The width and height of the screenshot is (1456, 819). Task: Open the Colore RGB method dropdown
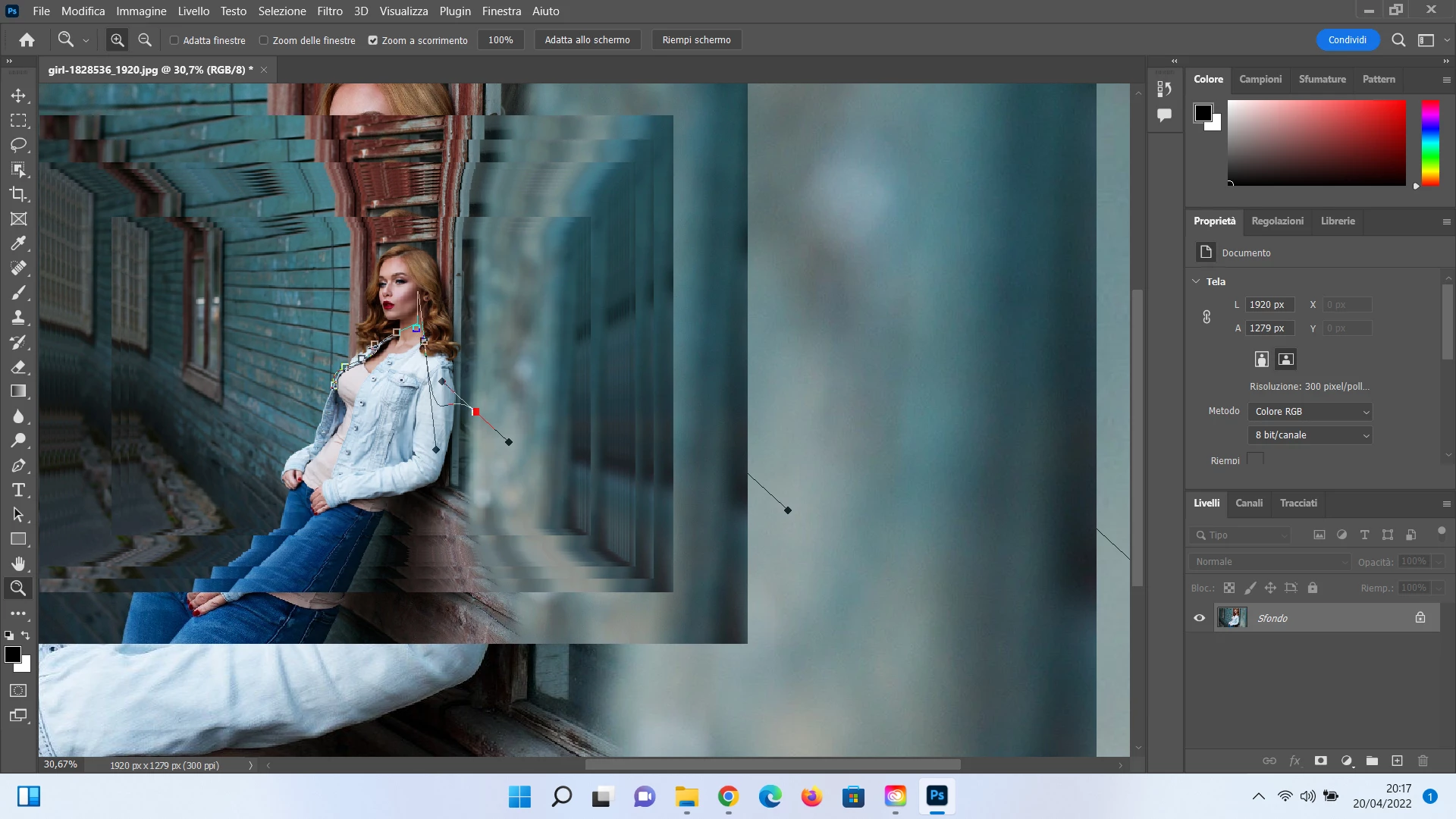tap(1310, 412)
